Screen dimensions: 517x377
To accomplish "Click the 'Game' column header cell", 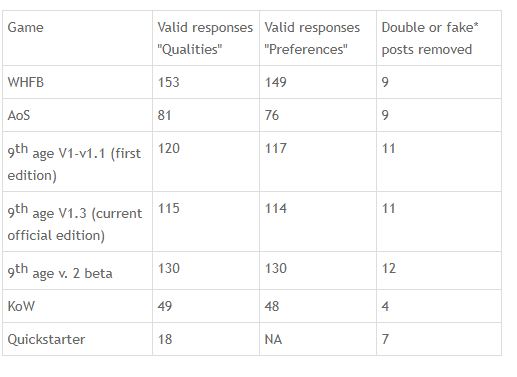I will click(x=77, y=38).
